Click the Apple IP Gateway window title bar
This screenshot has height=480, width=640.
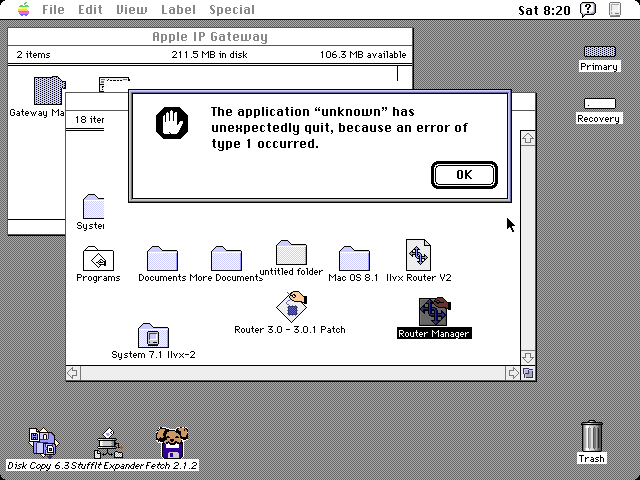point(210,37)
